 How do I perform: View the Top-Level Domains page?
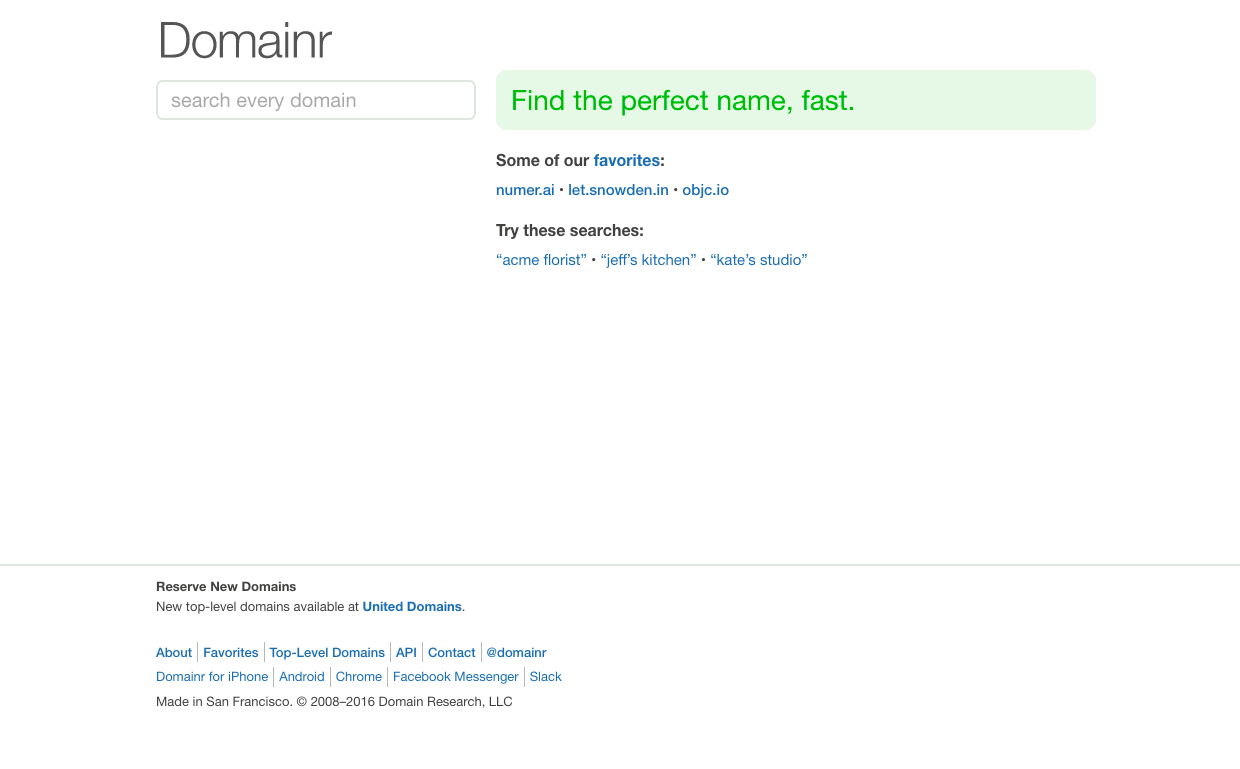(x=327, y=653)
